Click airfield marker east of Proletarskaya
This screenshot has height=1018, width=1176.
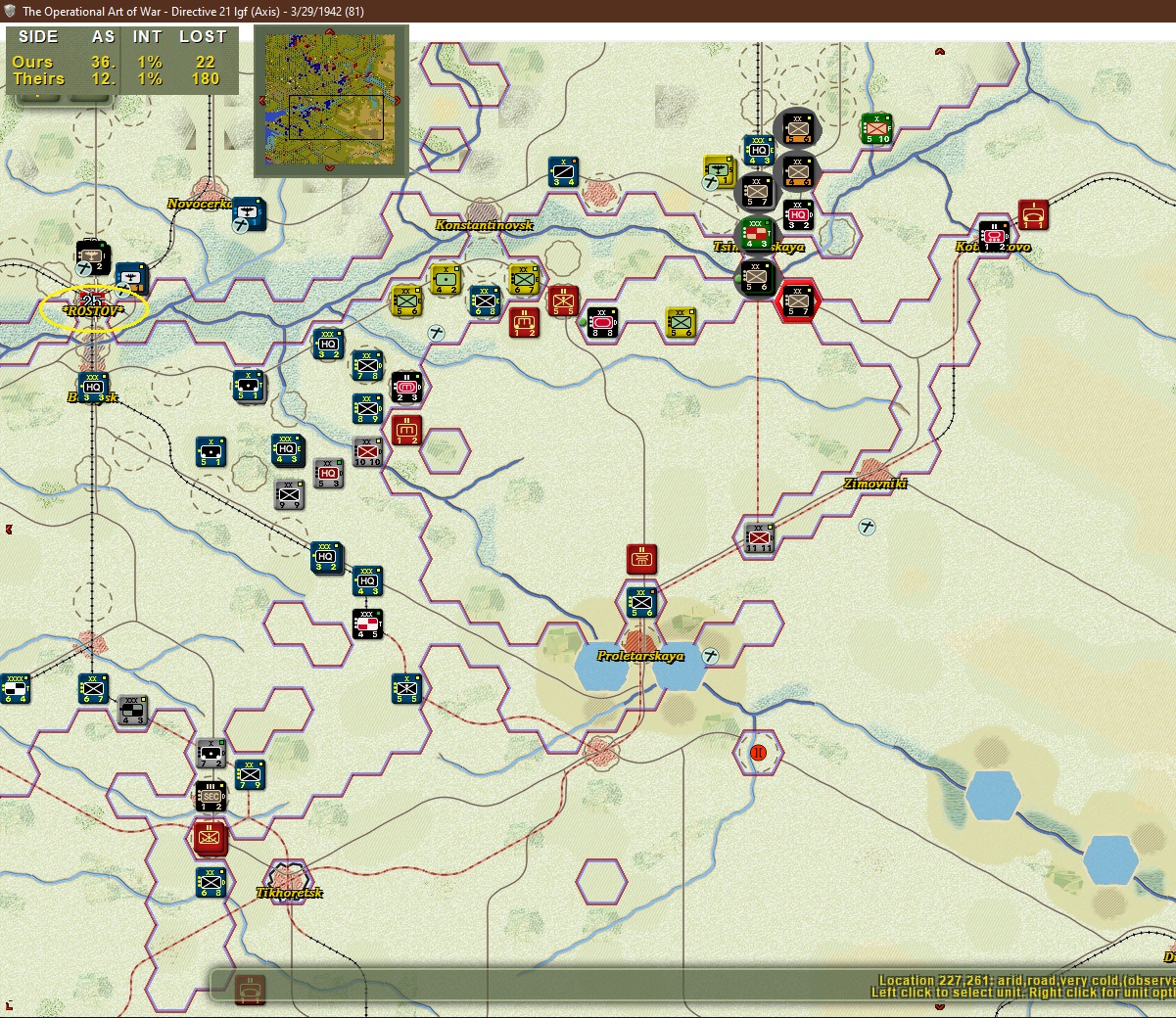click(x=711, y=656)
